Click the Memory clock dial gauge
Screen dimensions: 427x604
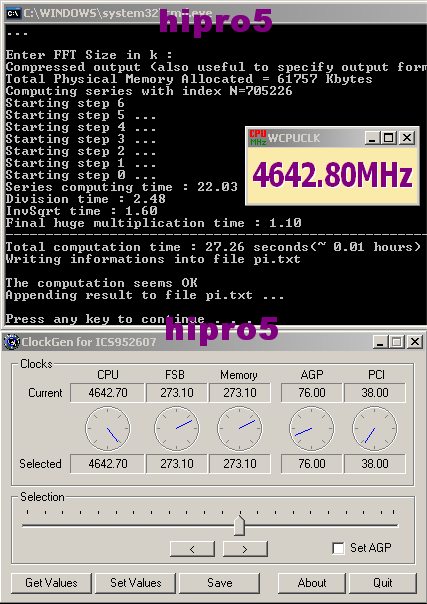(240, 428)
